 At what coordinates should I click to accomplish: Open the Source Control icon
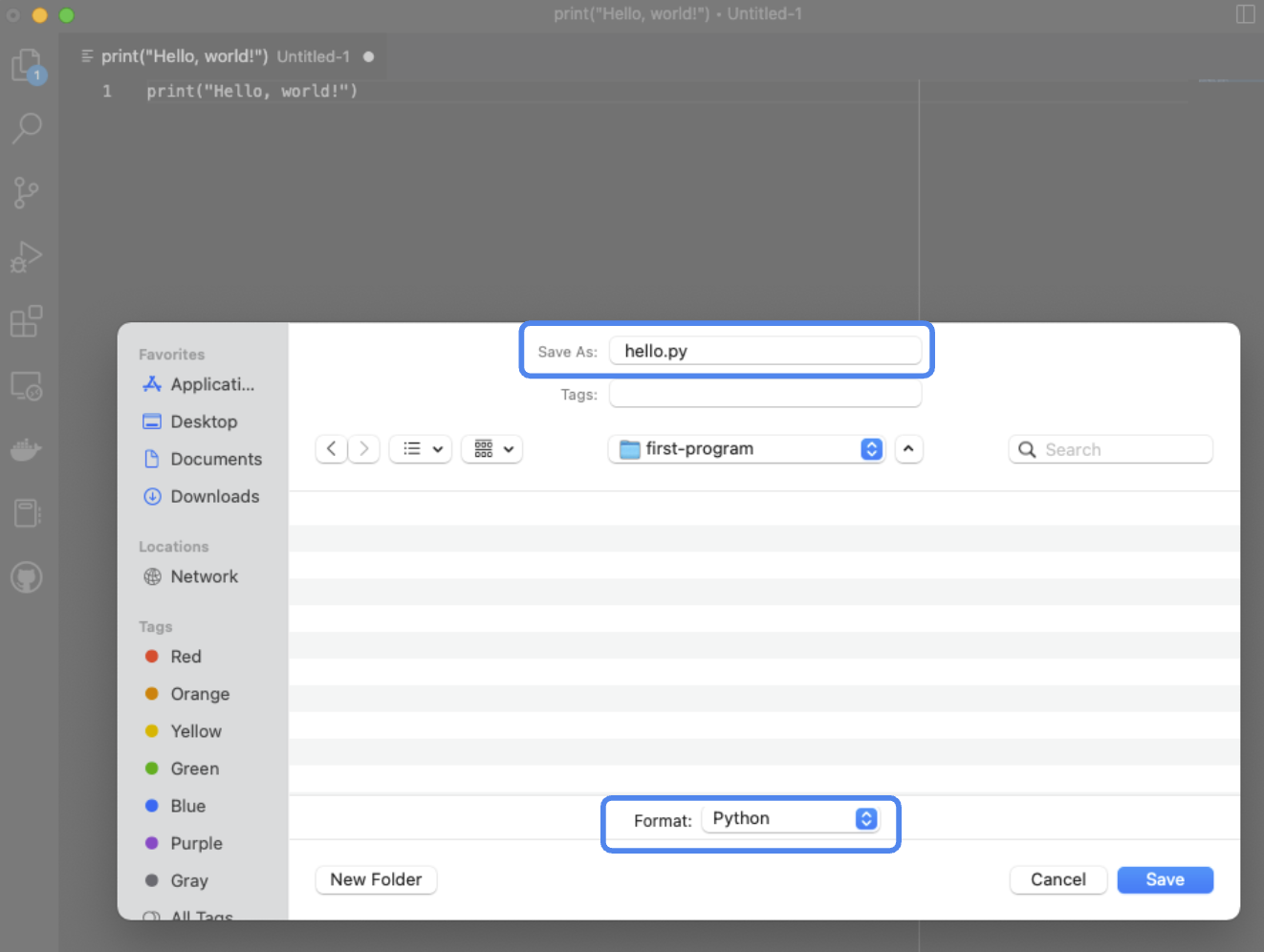tap(27, 192)
